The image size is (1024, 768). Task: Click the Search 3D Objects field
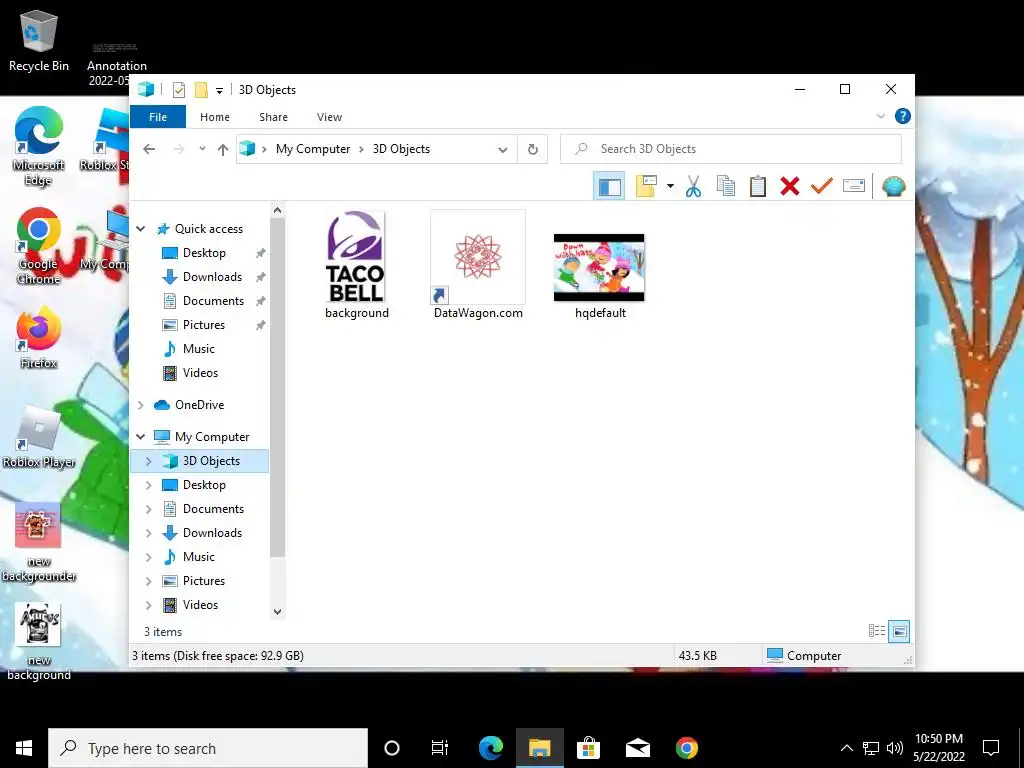point(731,149)
